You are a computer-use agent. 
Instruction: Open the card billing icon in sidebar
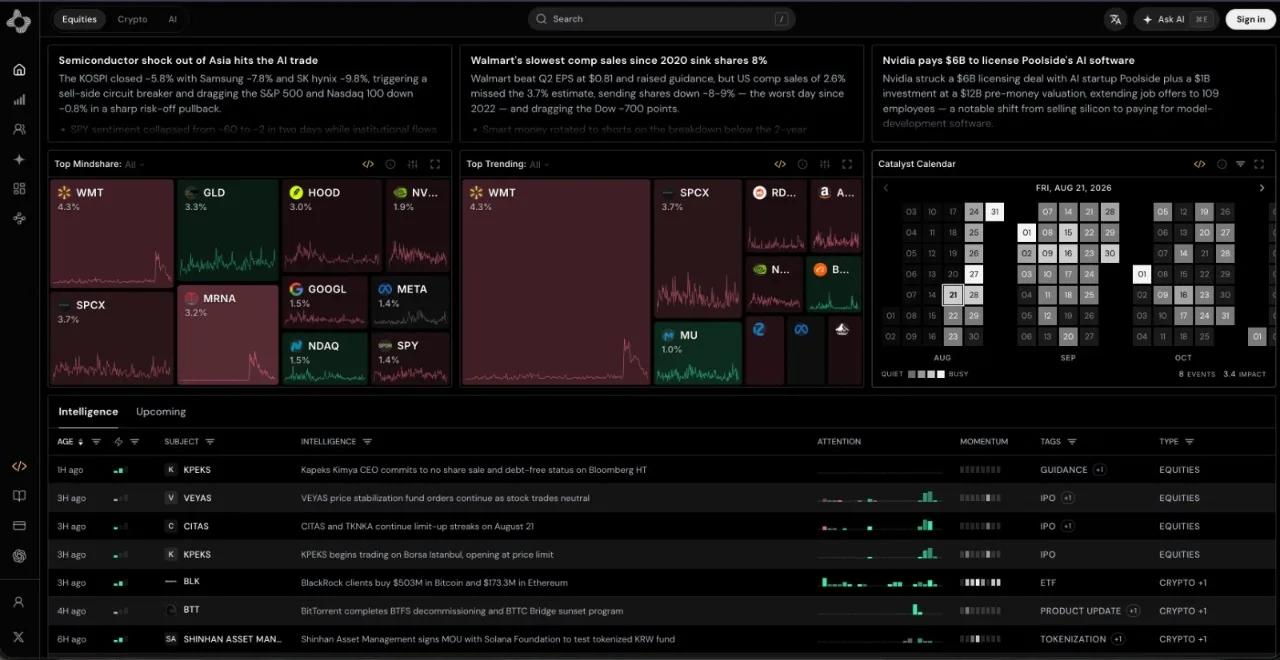(x=19, y=526)
